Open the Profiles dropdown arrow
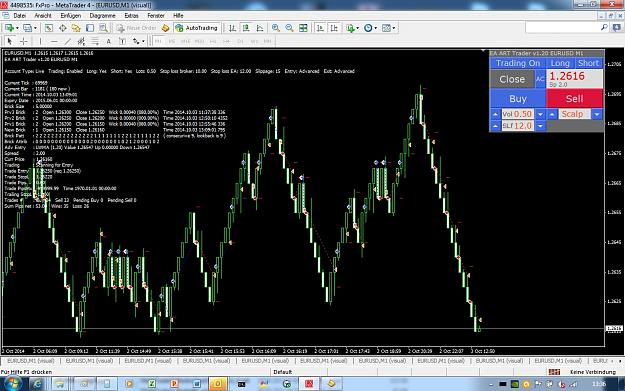This screenshot has width=625, height=391. [35, 28]
